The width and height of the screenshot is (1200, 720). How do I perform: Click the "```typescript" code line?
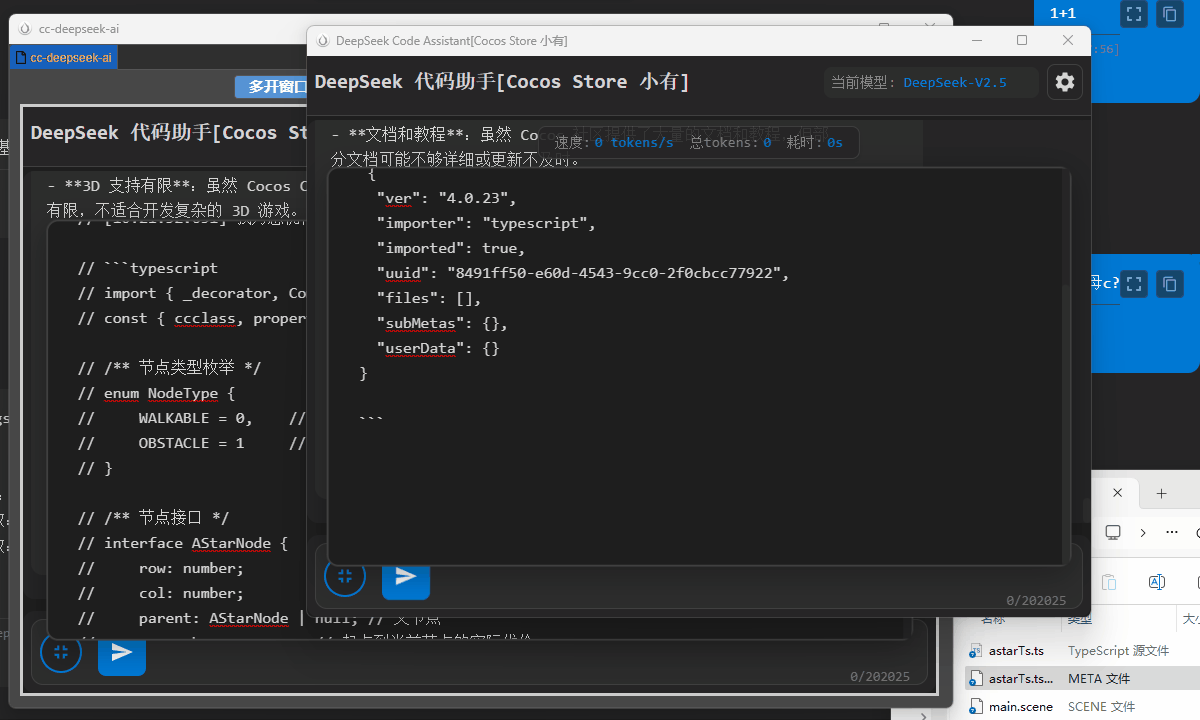pos(148,268)
